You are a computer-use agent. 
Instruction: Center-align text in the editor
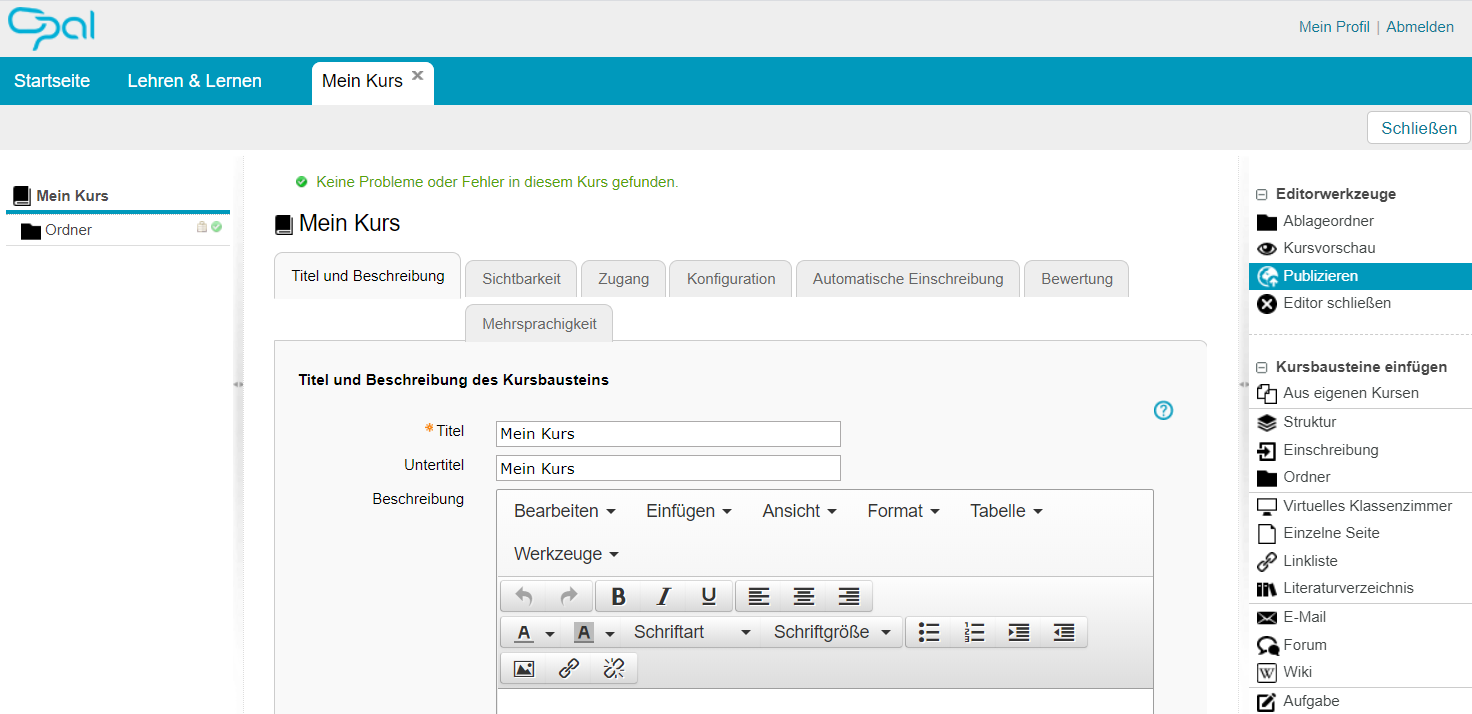804,597
